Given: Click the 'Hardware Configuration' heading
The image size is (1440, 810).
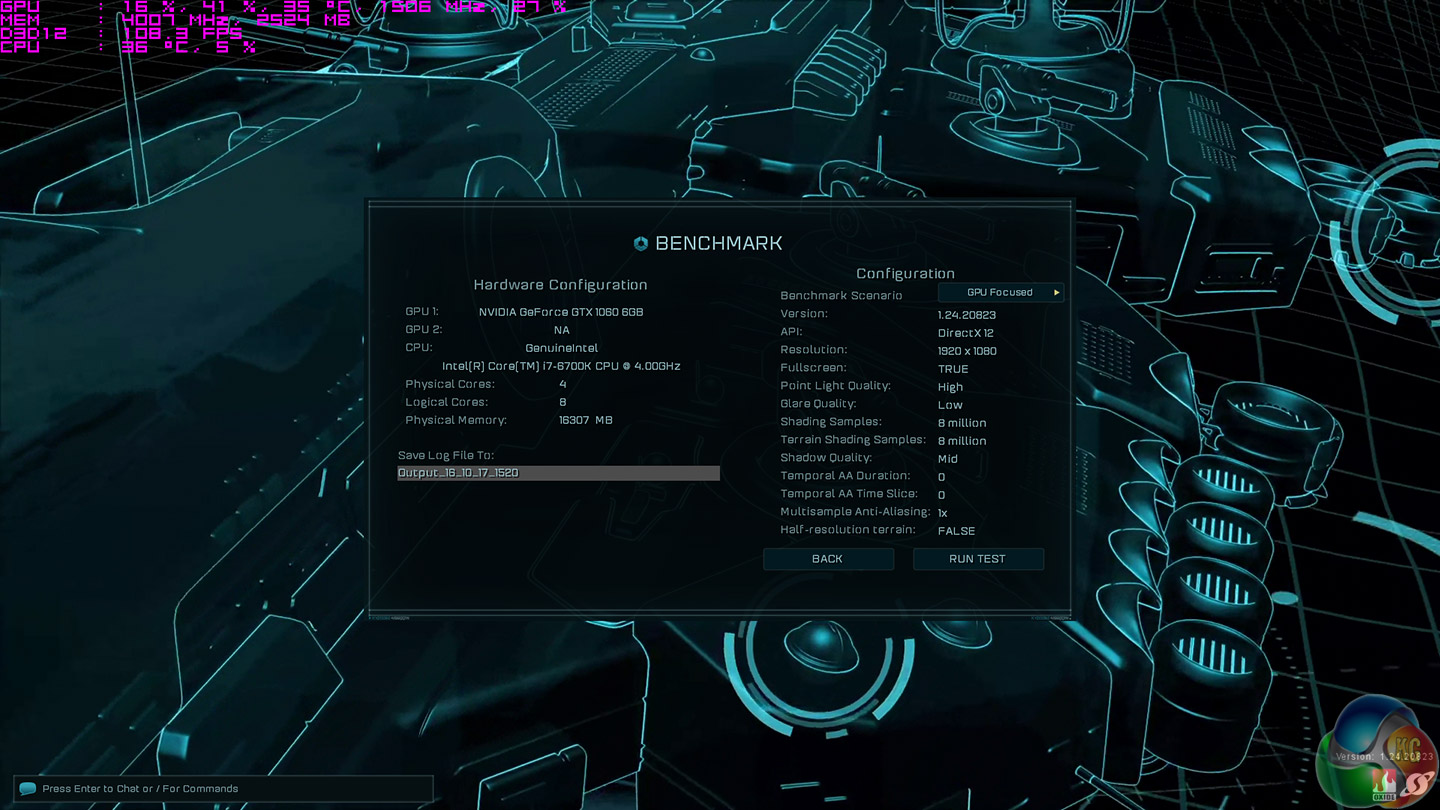Looking at the screenshot, I should (x=560, y=285).
